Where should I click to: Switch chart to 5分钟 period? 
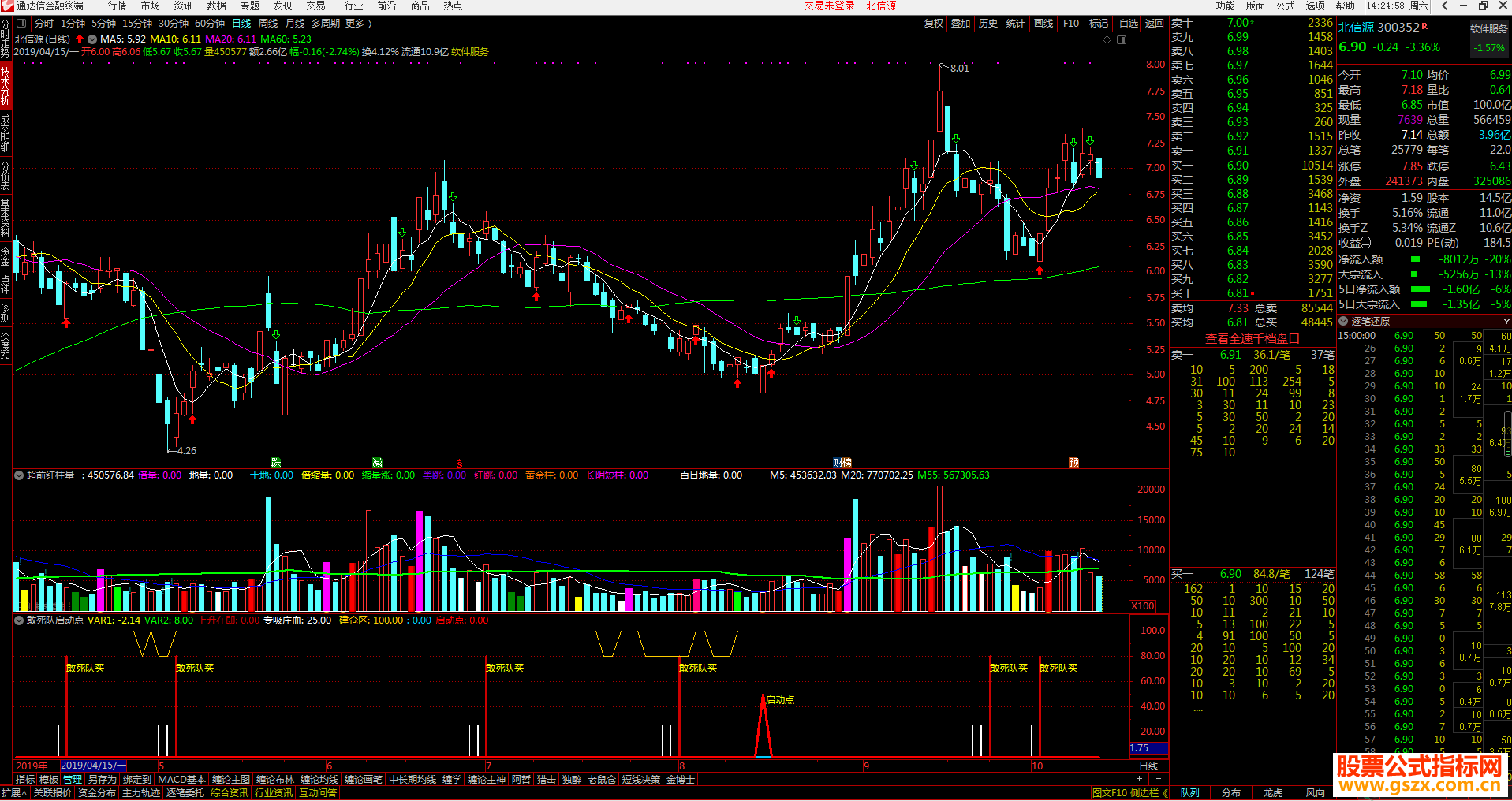[x=103, y=24]
